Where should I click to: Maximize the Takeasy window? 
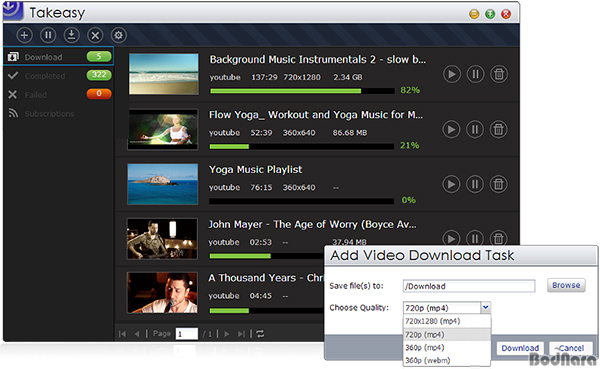490,15
